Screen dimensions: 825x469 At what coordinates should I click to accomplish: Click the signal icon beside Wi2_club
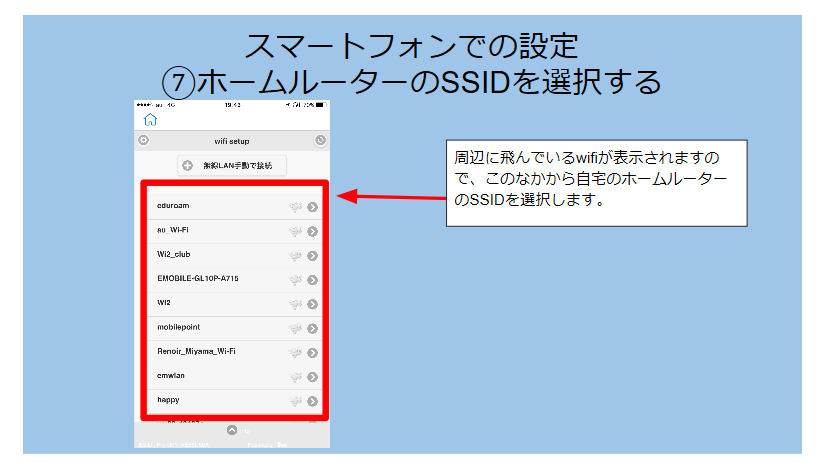pos(295,256)
